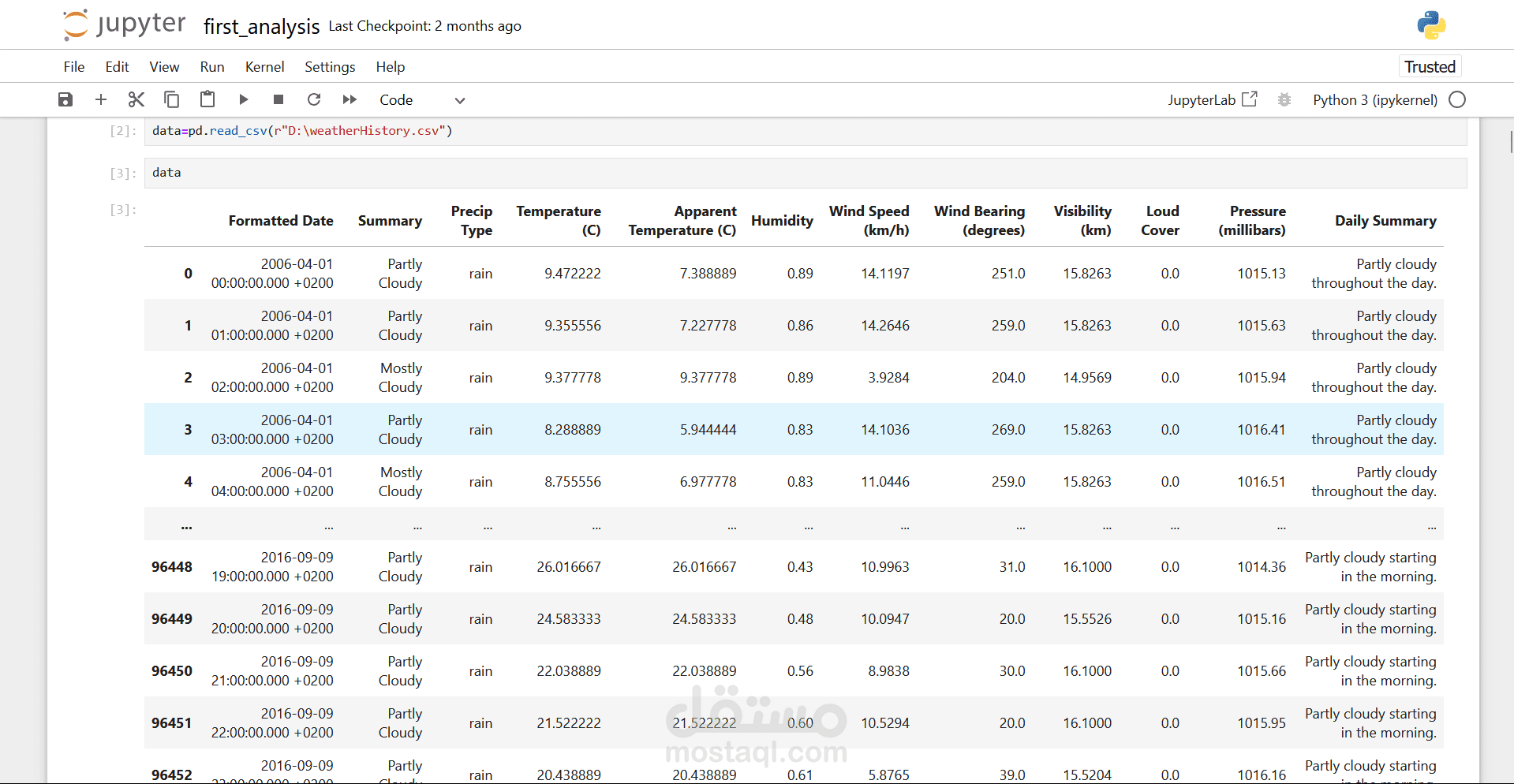Toggle the Trusted notebook status
The height and width of the screenshot is (784, 1514).
(x=1430, y=66)
